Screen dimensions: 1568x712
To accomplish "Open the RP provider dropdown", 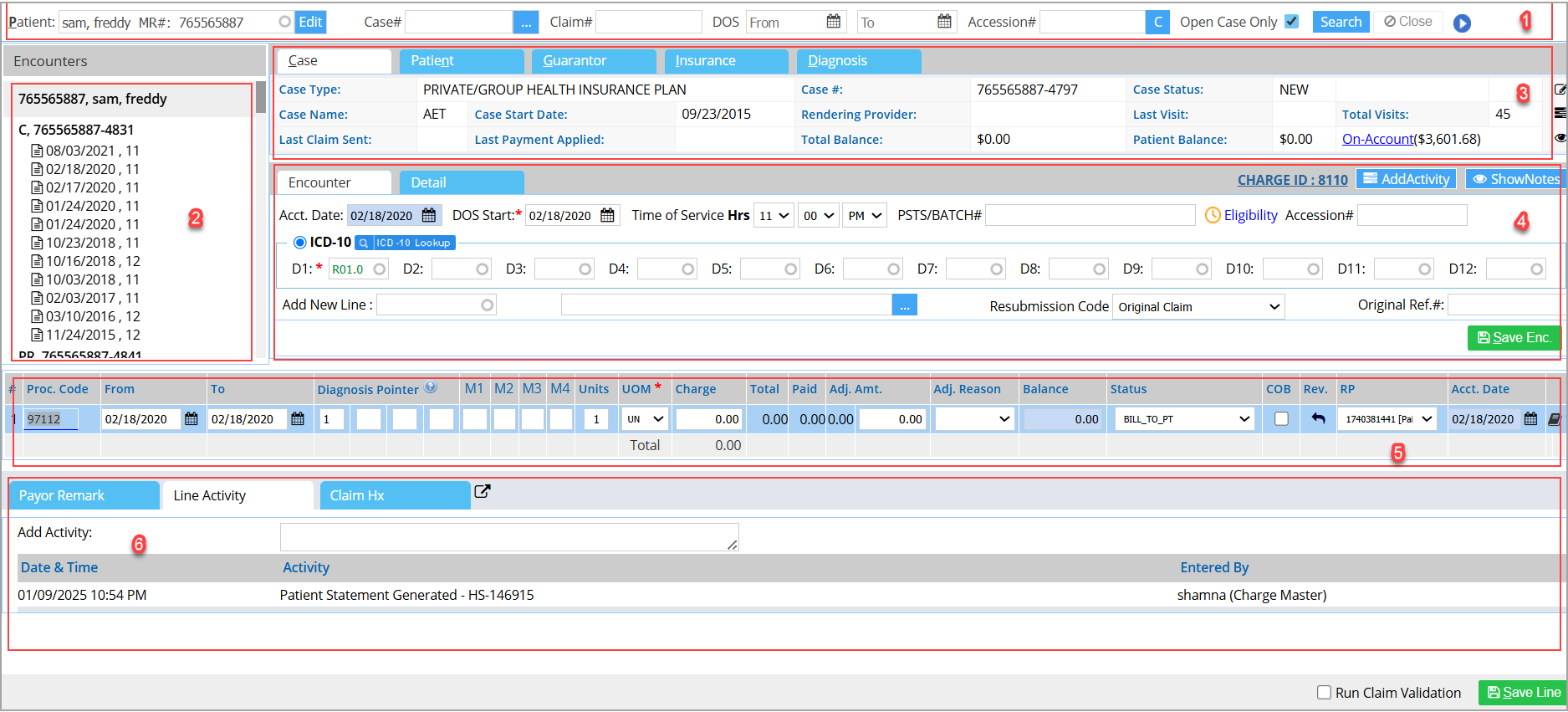I will 1387,418.
